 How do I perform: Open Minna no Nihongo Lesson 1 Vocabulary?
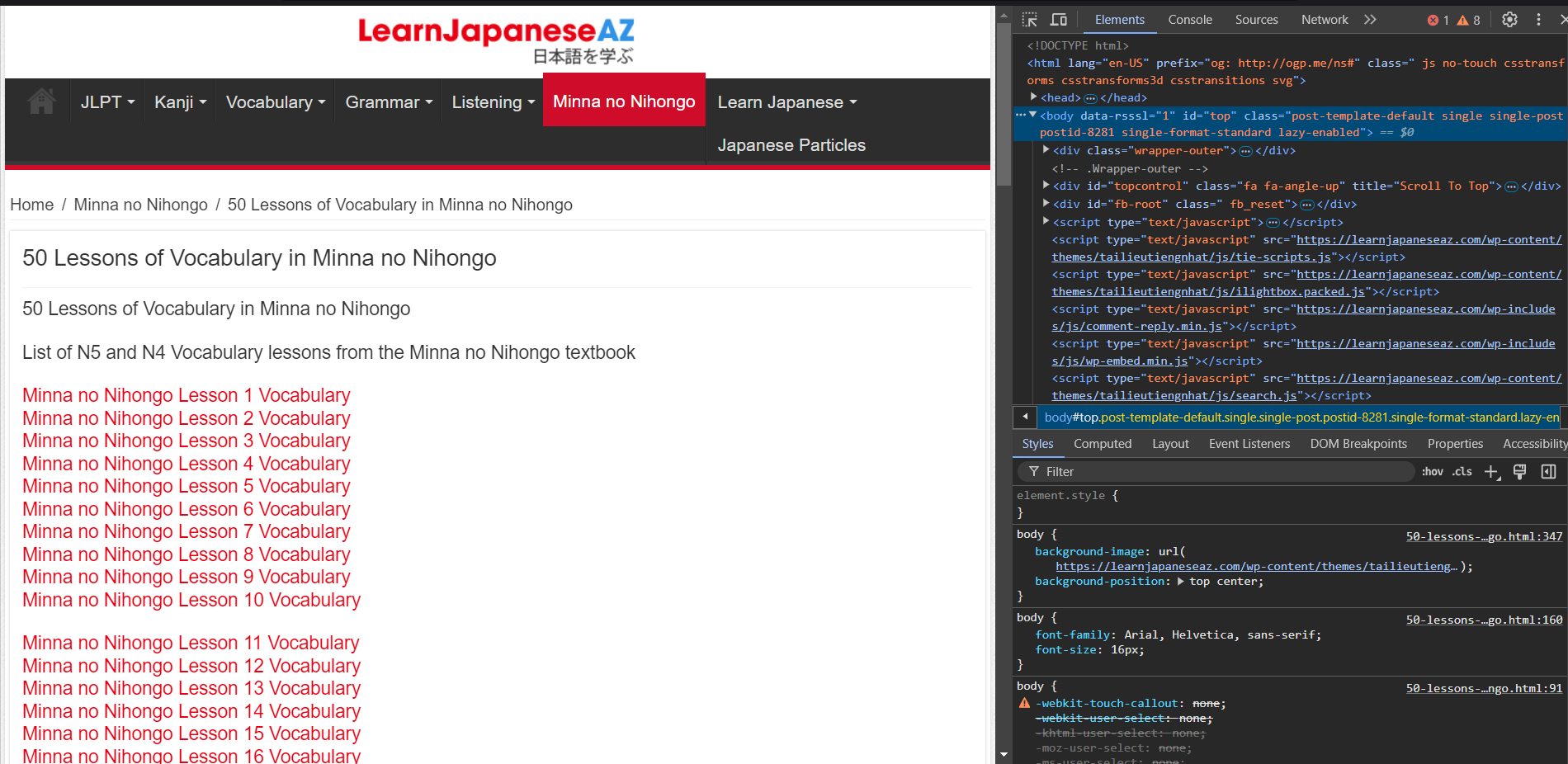click(187, 395)
